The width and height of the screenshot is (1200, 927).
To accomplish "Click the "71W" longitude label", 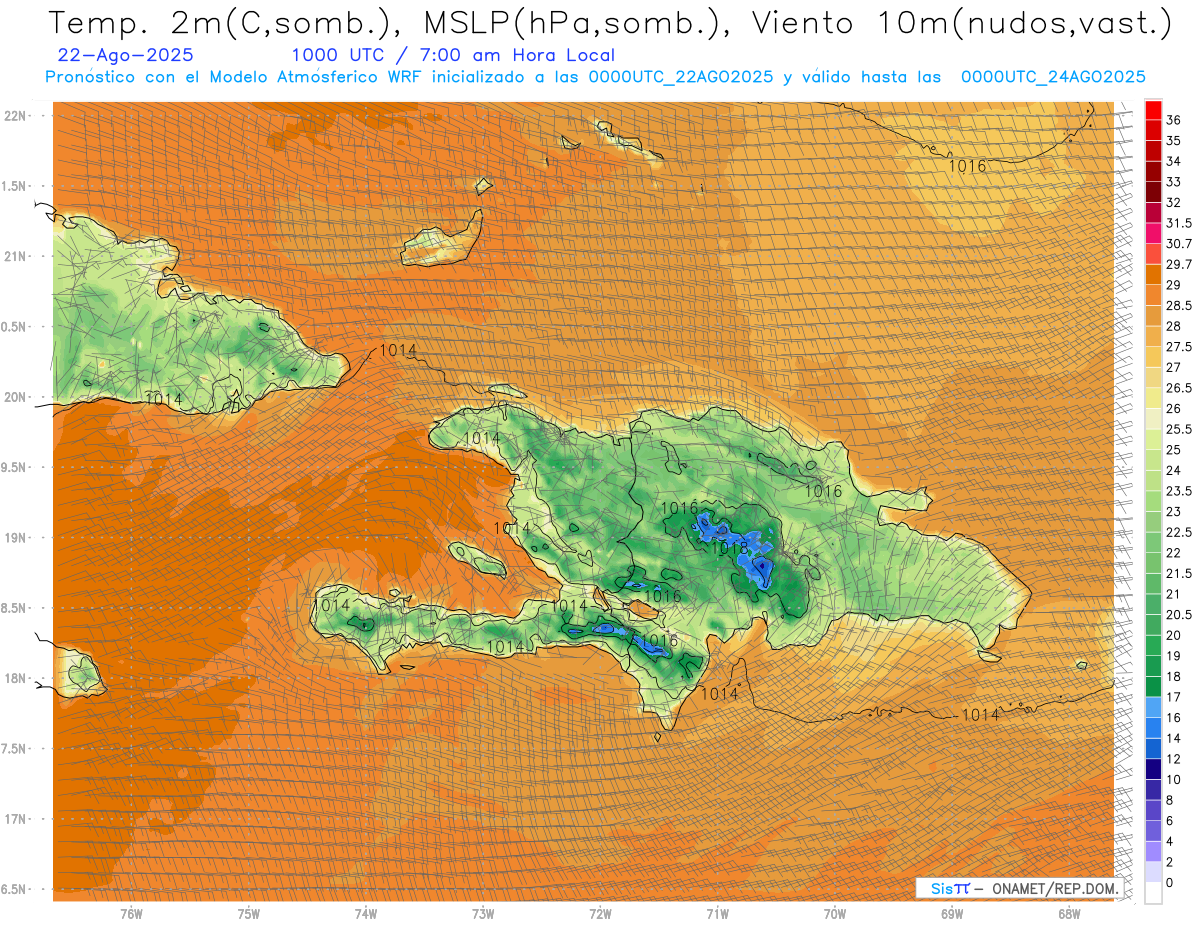I will pos(717,914).
